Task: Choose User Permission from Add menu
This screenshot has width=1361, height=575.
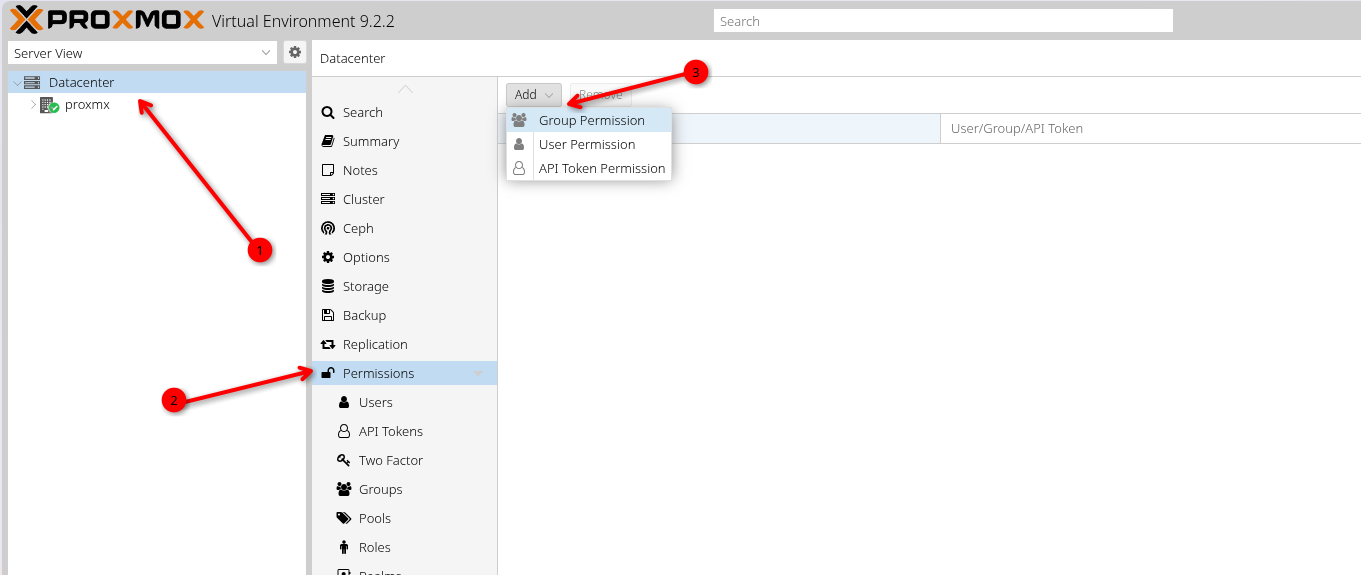Action: (588, 145)
